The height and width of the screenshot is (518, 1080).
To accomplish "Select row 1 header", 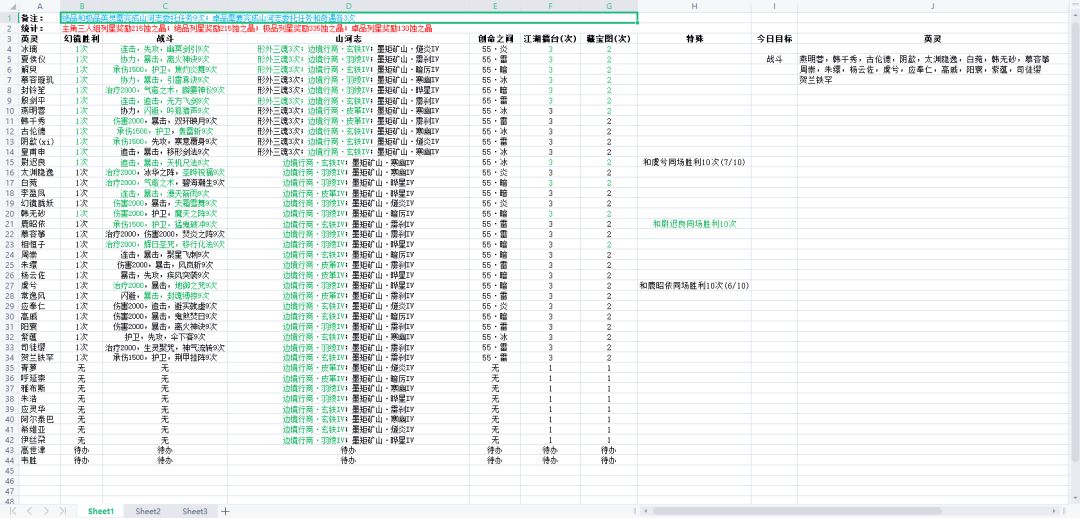I will pyautogui.click(x=9, y=17).
